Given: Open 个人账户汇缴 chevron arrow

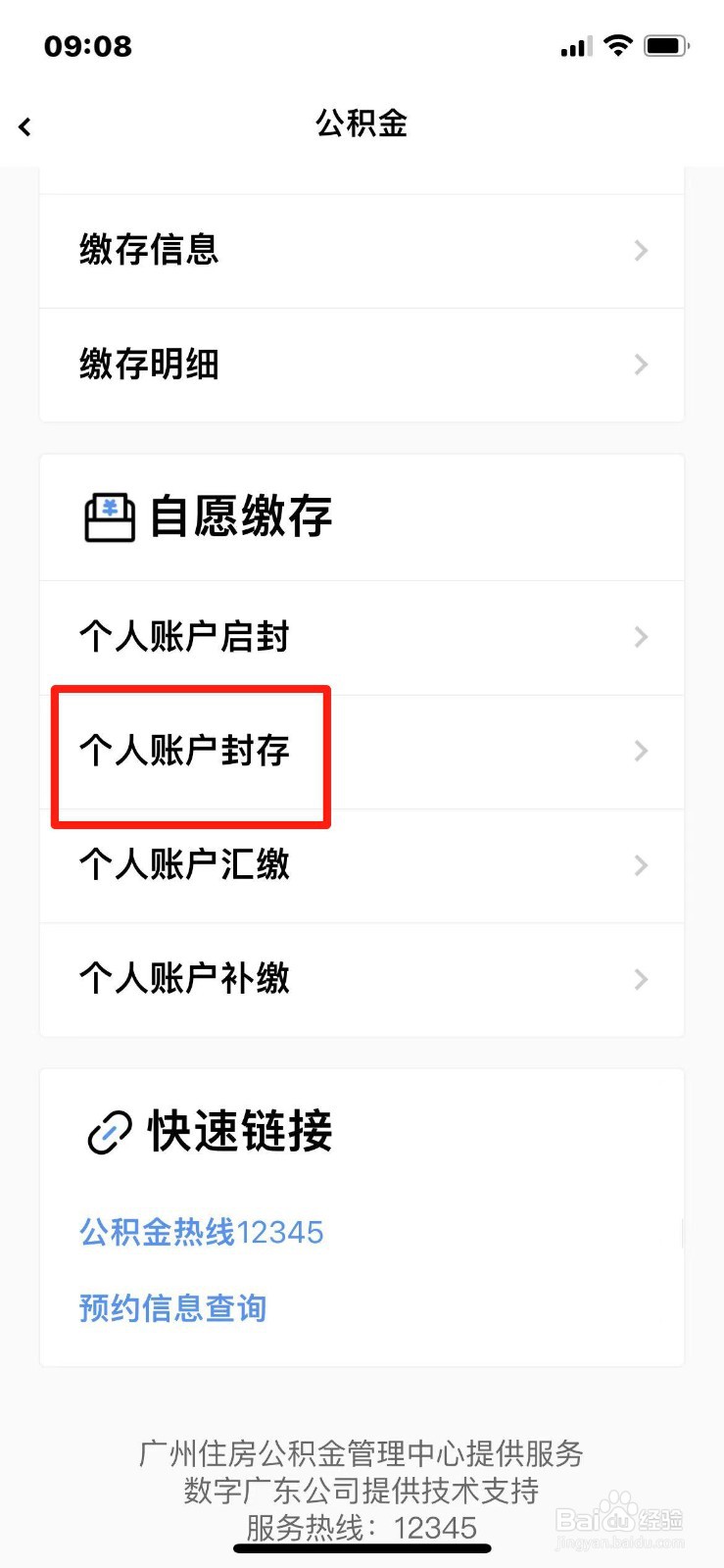Looking at the screenshot, I should pyautogui.click(x=641, y=865).
